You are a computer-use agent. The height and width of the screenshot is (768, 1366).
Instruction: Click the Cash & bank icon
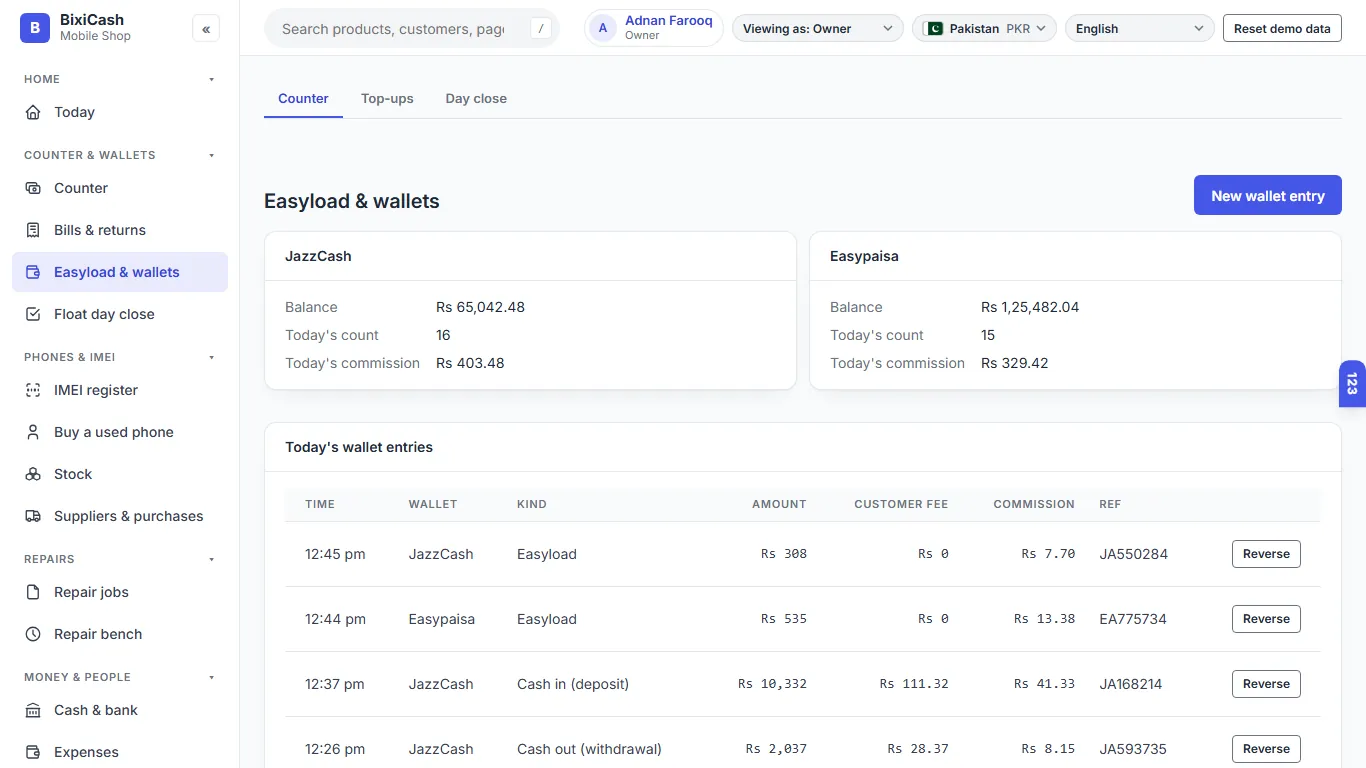tap(33, 710)
